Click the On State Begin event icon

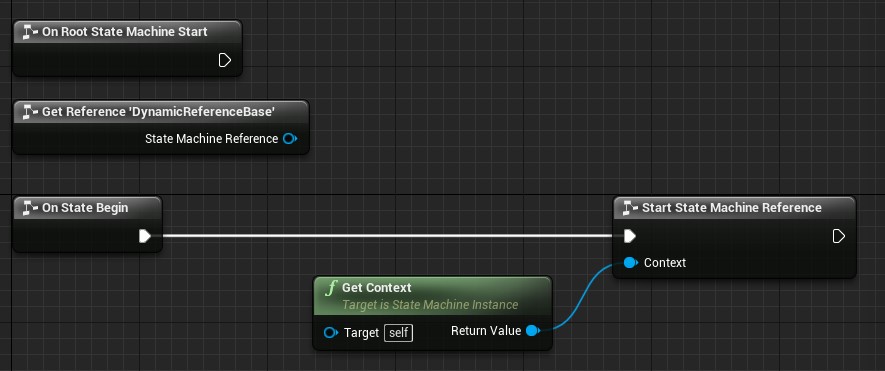click(x=30, y=208)
